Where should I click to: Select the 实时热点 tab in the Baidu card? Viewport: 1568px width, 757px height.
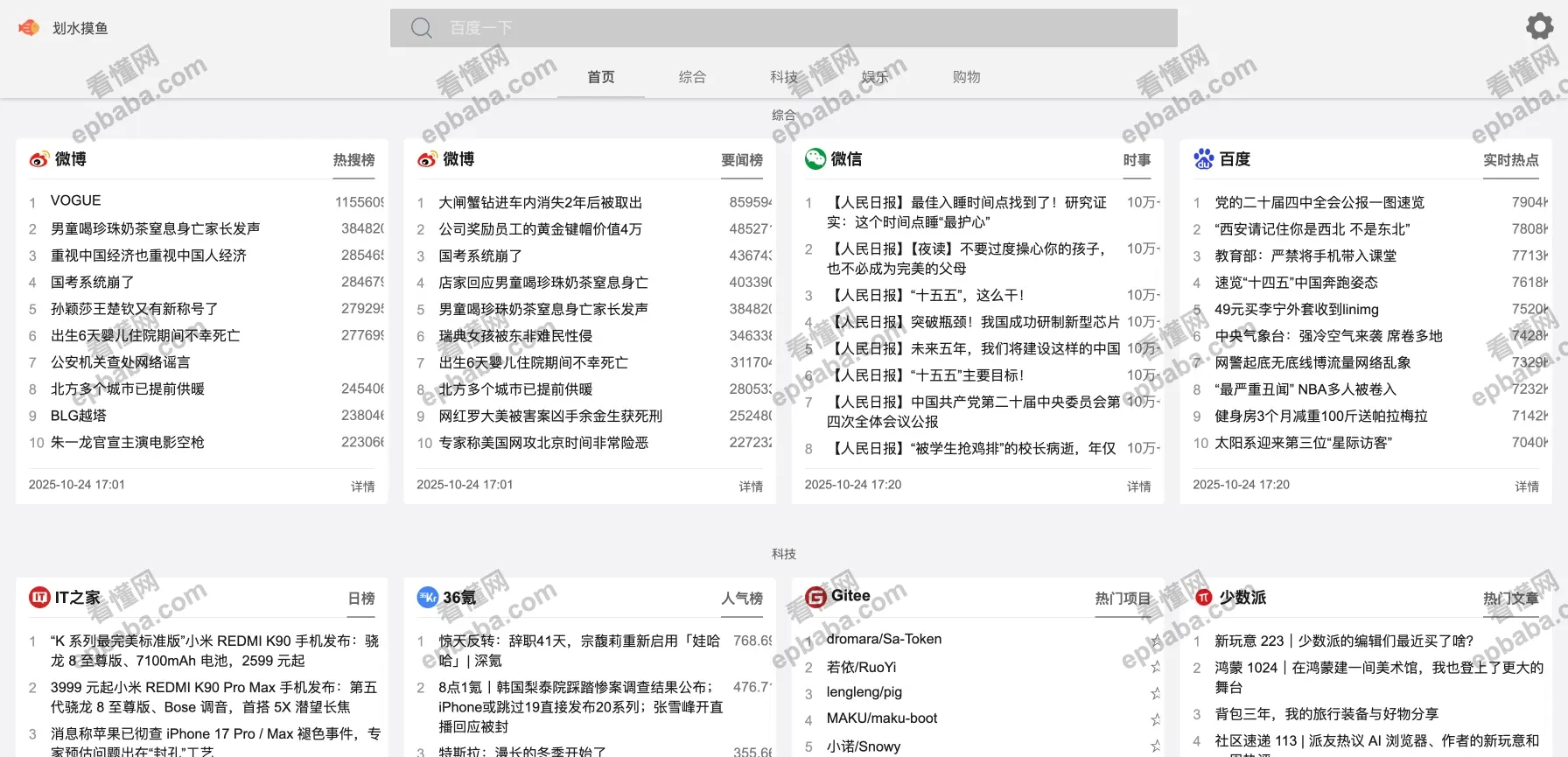coord(1511,160)
